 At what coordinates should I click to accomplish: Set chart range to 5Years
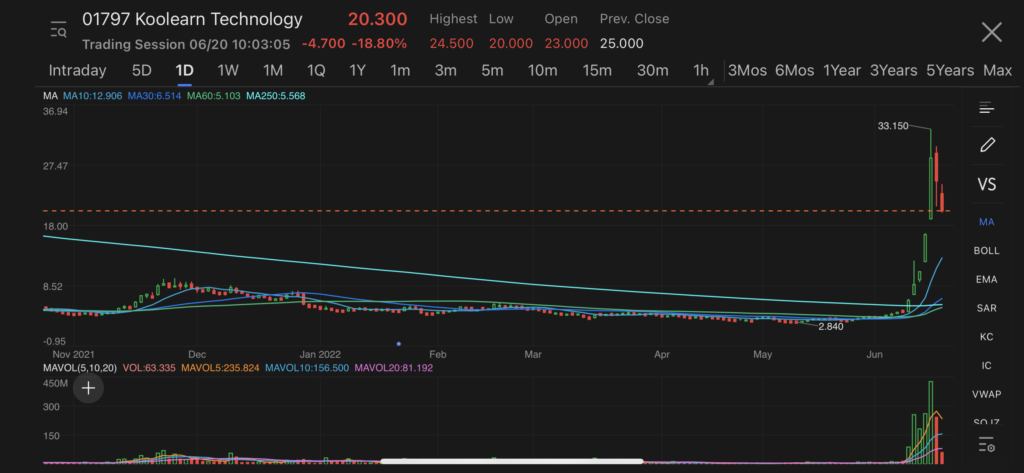(950, 71)
